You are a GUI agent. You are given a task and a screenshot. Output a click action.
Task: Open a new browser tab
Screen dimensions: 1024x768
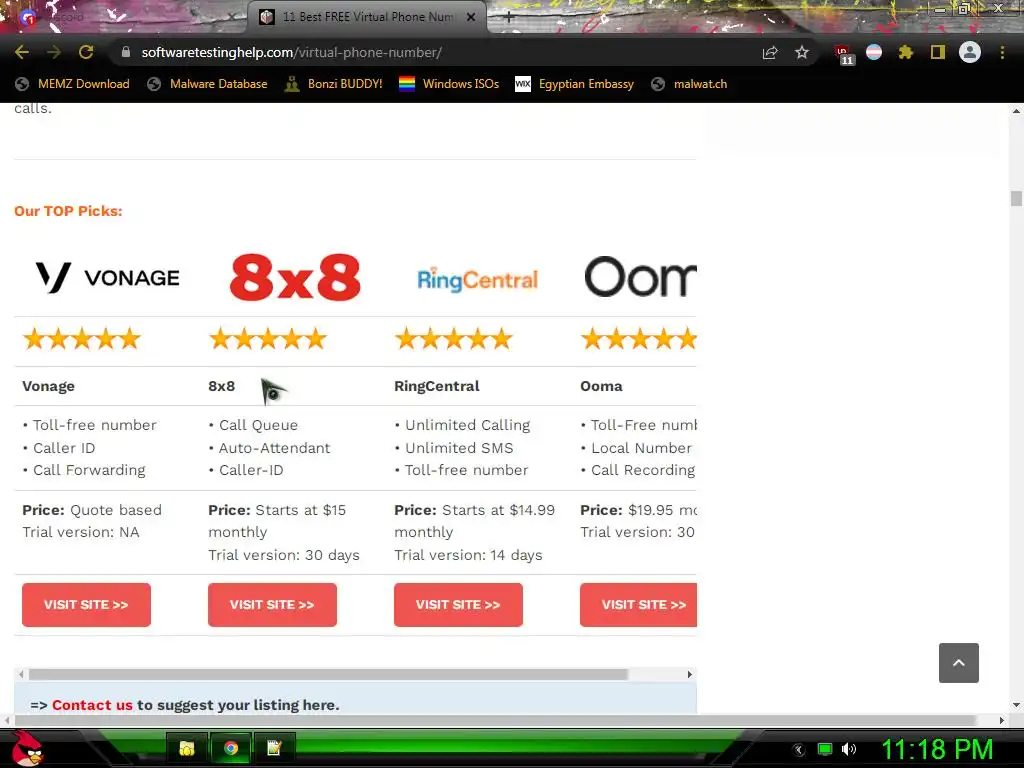click(x=508, y=17)
